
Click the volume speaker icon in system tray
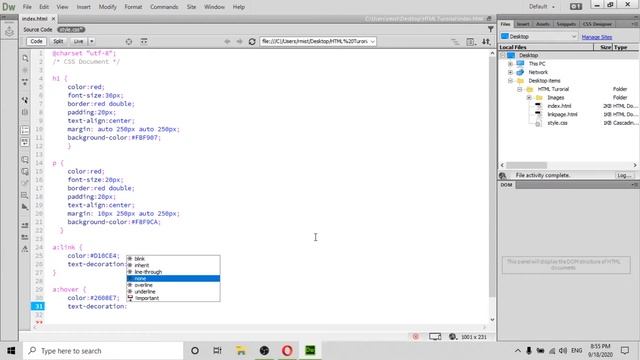(x=563, y=351)
